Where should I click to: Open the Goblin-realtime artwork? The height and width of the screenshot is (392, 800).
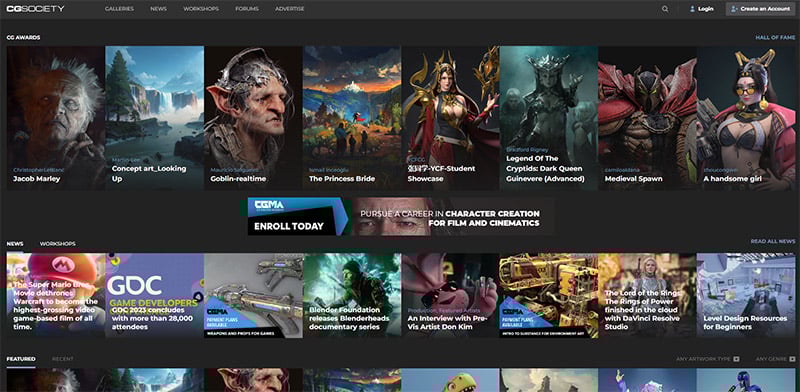(253, 118)
